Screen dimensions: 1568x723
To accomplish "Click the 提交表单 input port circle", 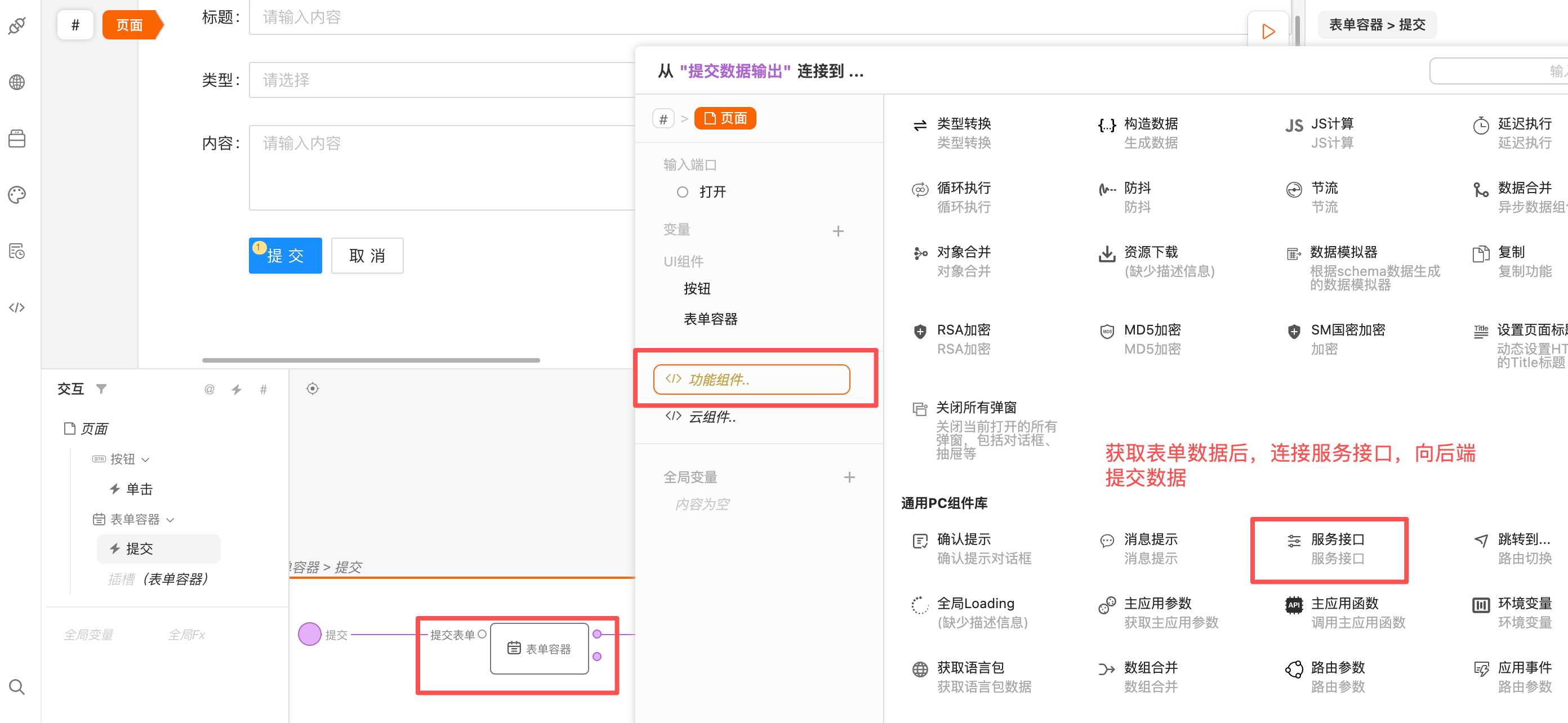I will 482,634.
